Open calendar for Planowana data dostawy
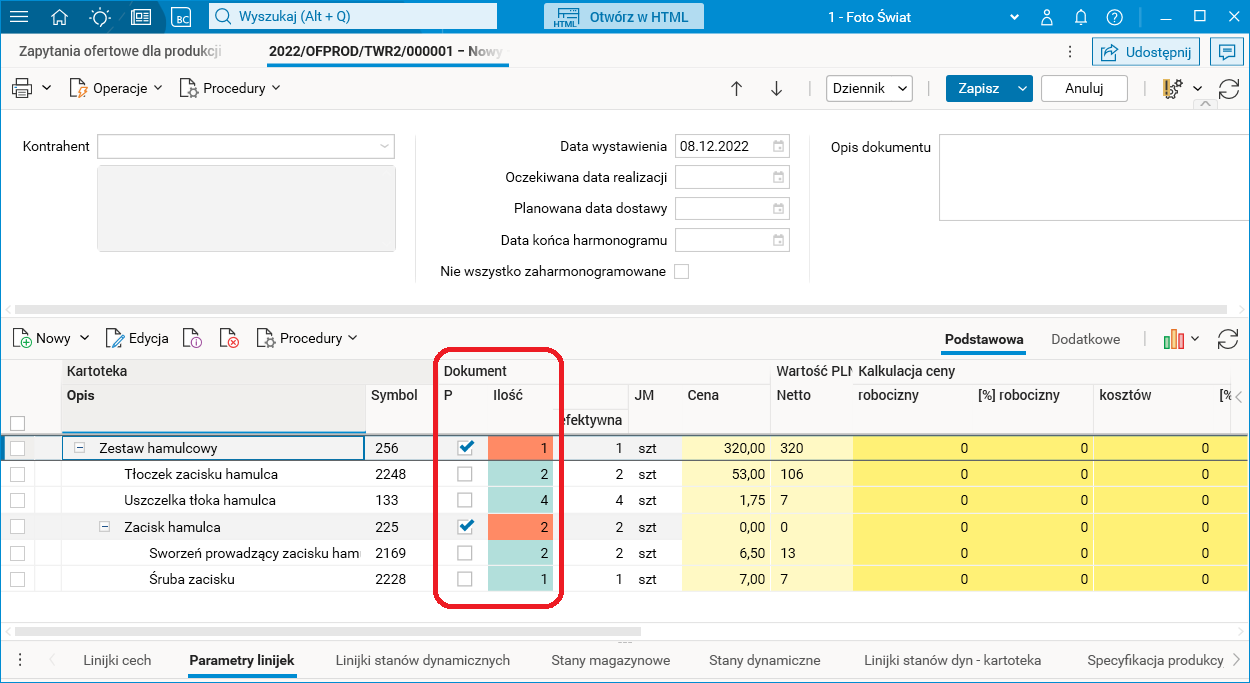1250x683 pixels. 778,209
